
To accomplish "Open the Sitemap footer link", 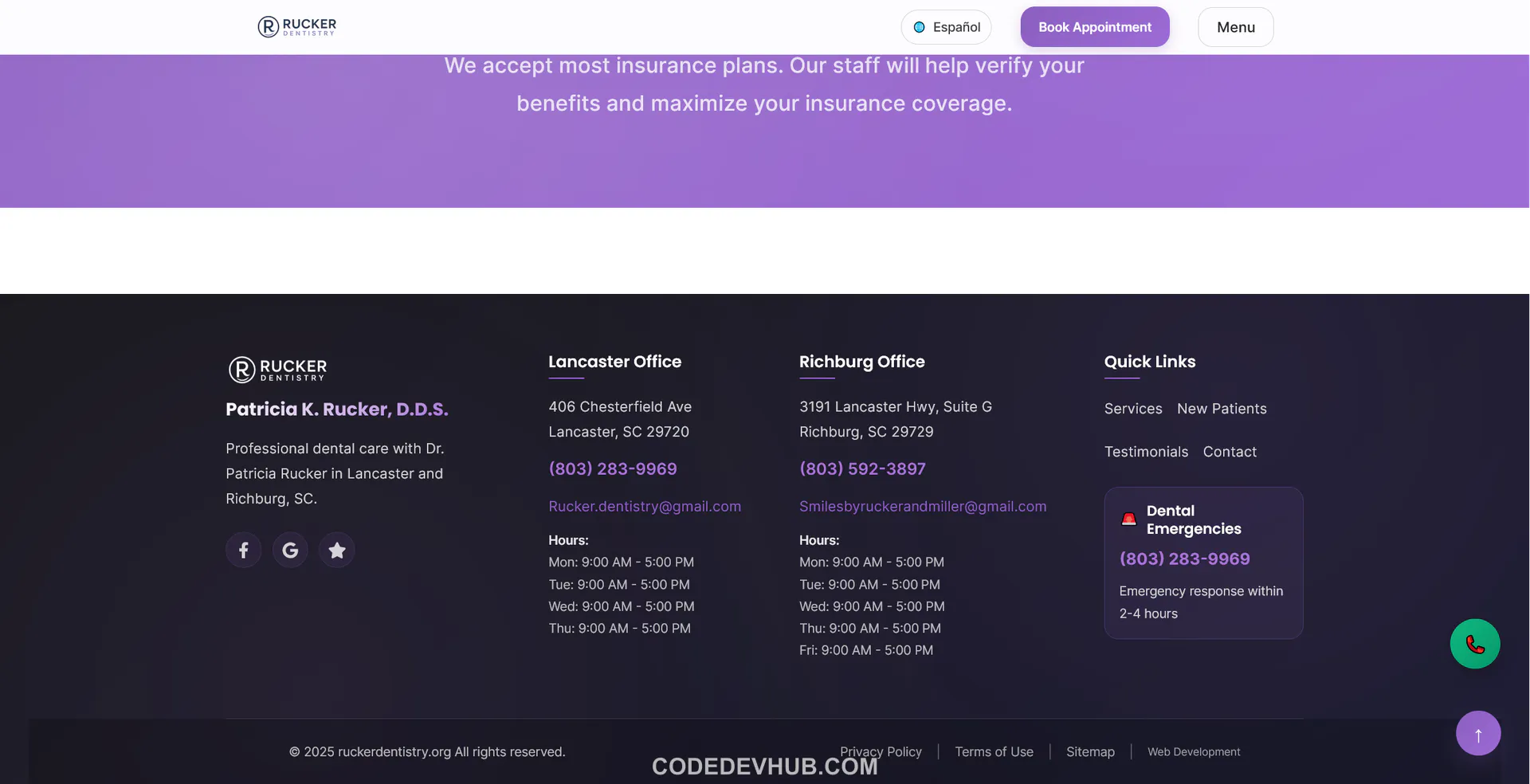I will click(1090, 751).
